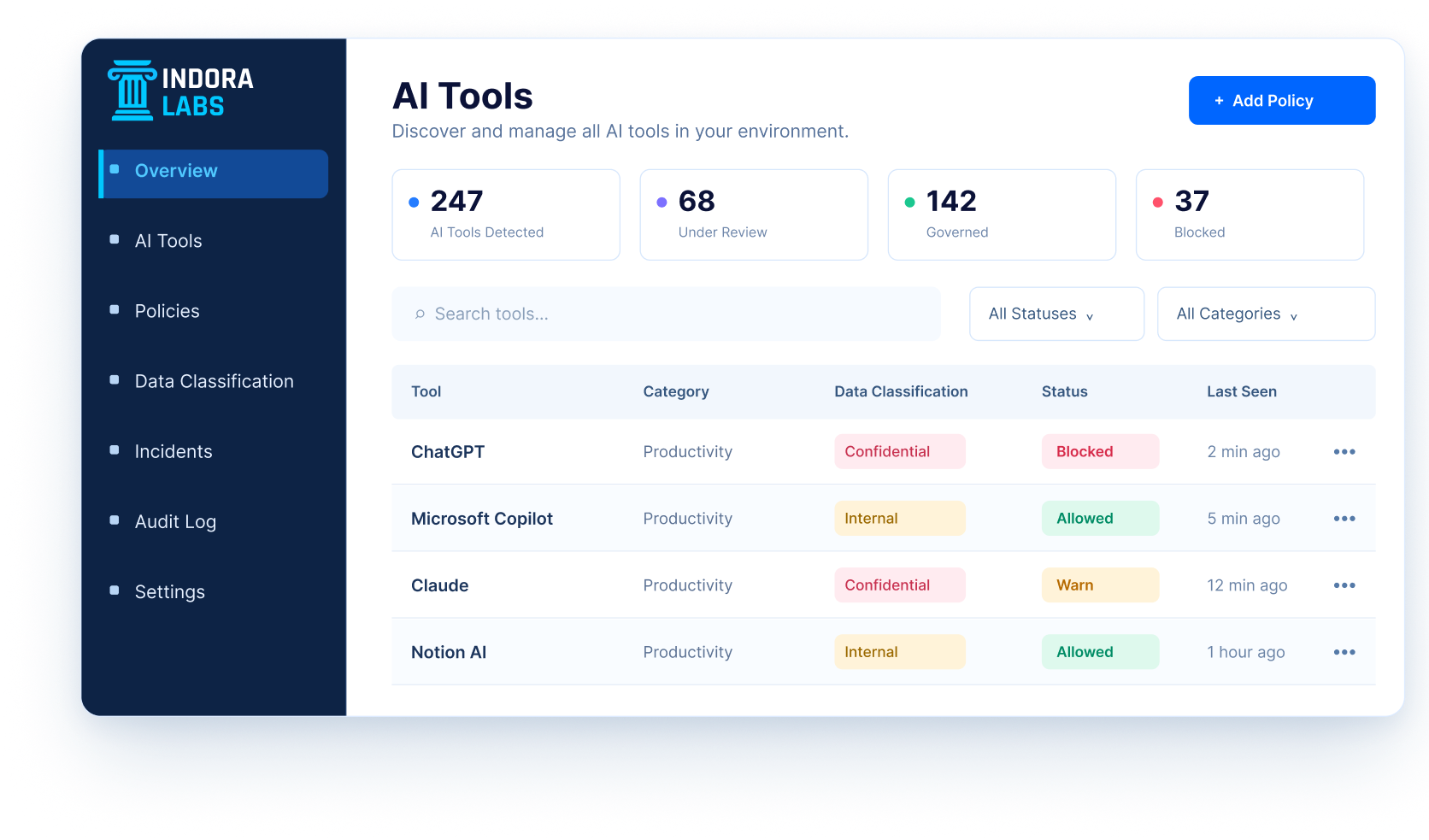Click the Allowed status badge for Notion AI
This screenshot has height=840, width=1429.
pos(1100,651)
